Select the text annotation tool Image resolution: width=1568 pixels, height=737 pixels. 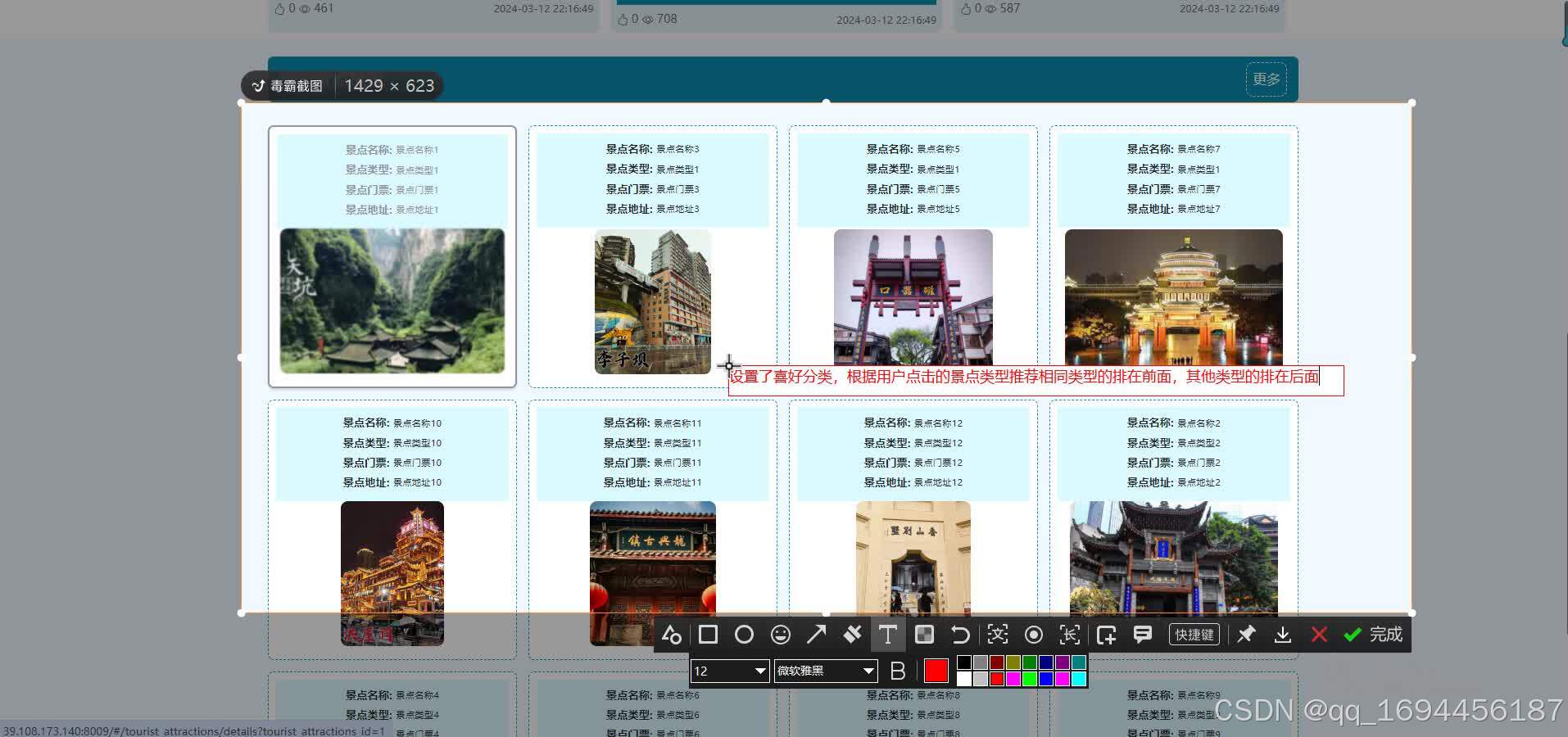pos(888,635)
